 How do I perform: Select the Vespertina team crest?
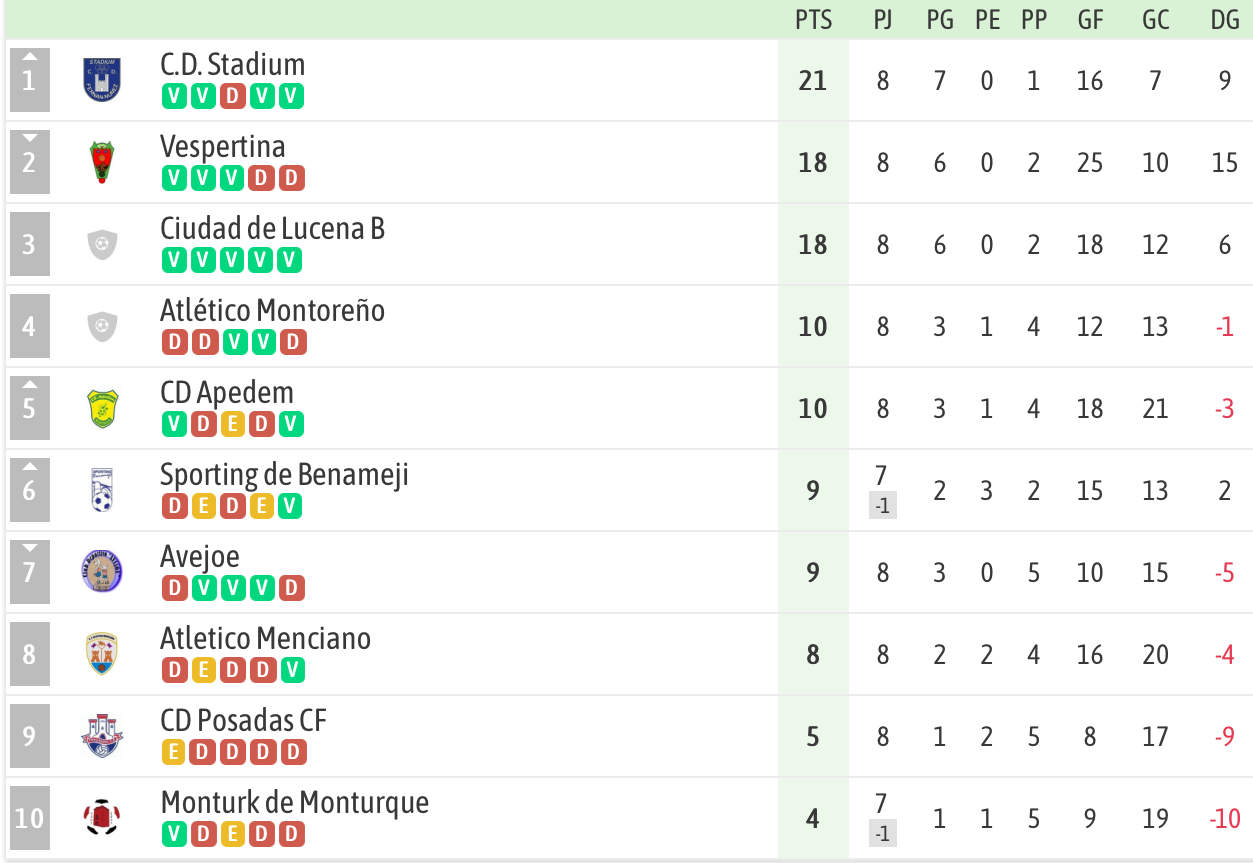pos(102,162)
